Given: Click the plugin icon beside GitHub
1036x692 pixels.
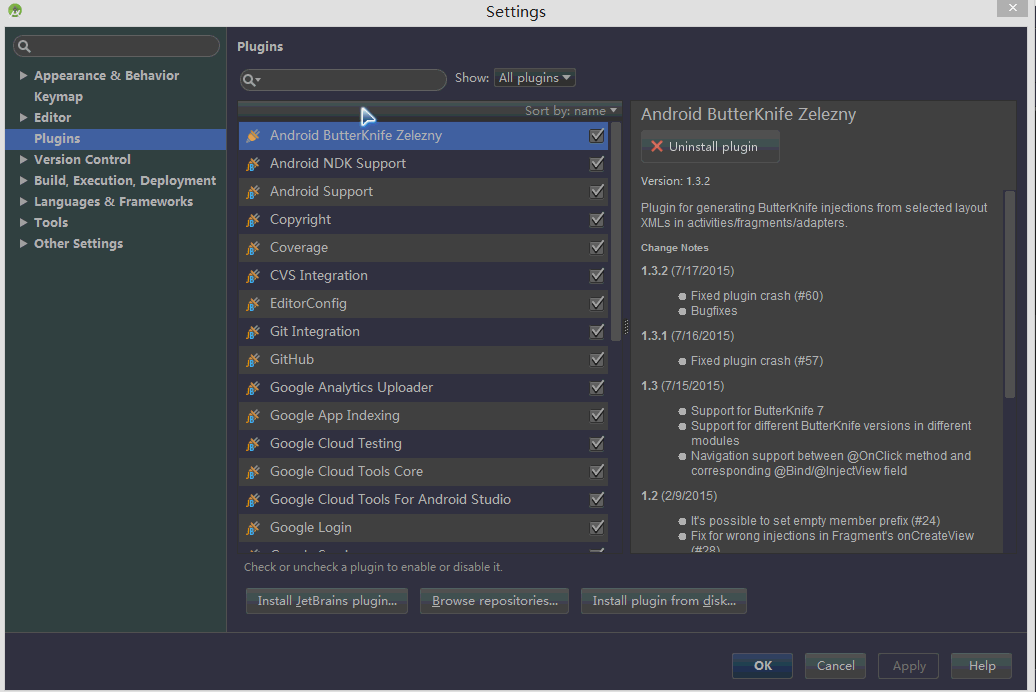Looking at the screenshot, I should pyautogui.click(x=253, y=360).
